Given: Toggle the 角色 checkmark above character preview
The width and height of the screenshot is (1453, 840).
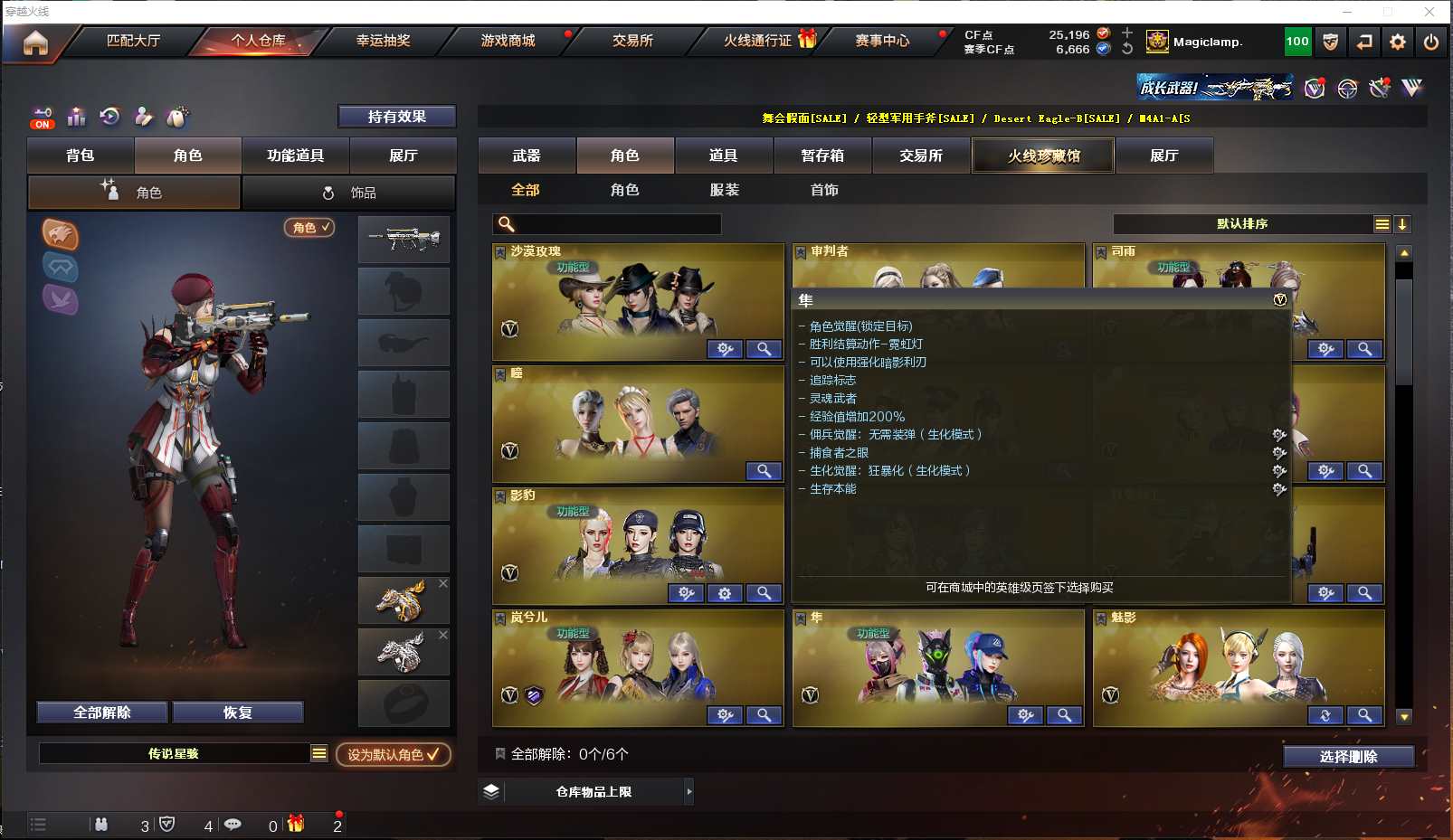Looking at the screenshot, I should tap(309, 228).
